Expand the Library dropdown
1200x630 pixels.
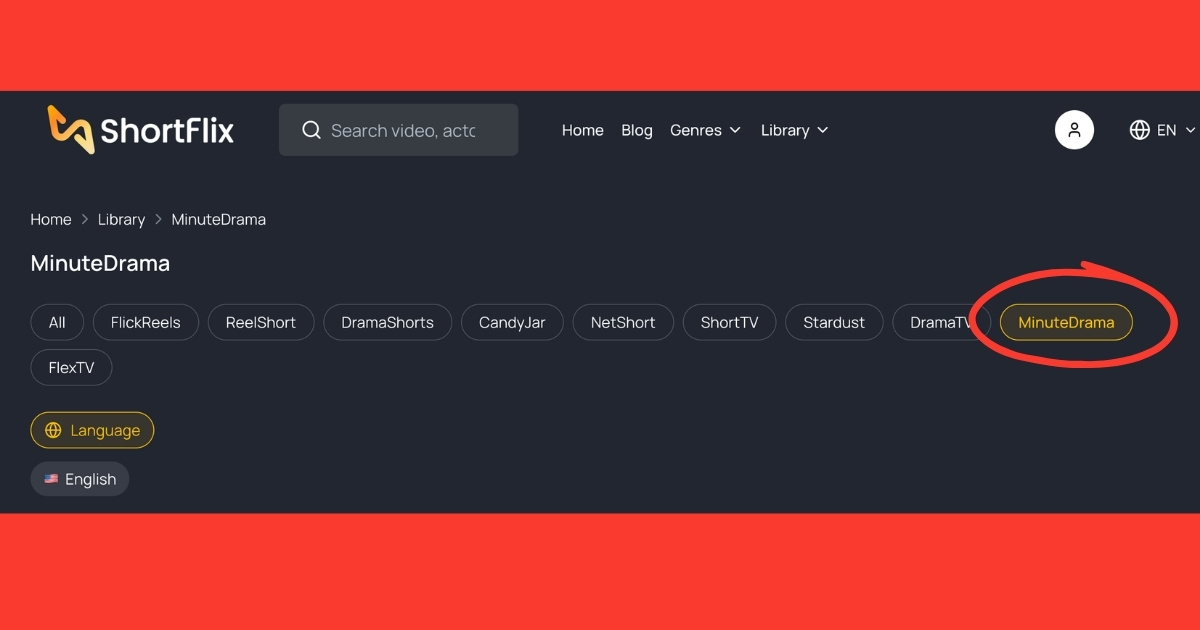tap(794, 130)
